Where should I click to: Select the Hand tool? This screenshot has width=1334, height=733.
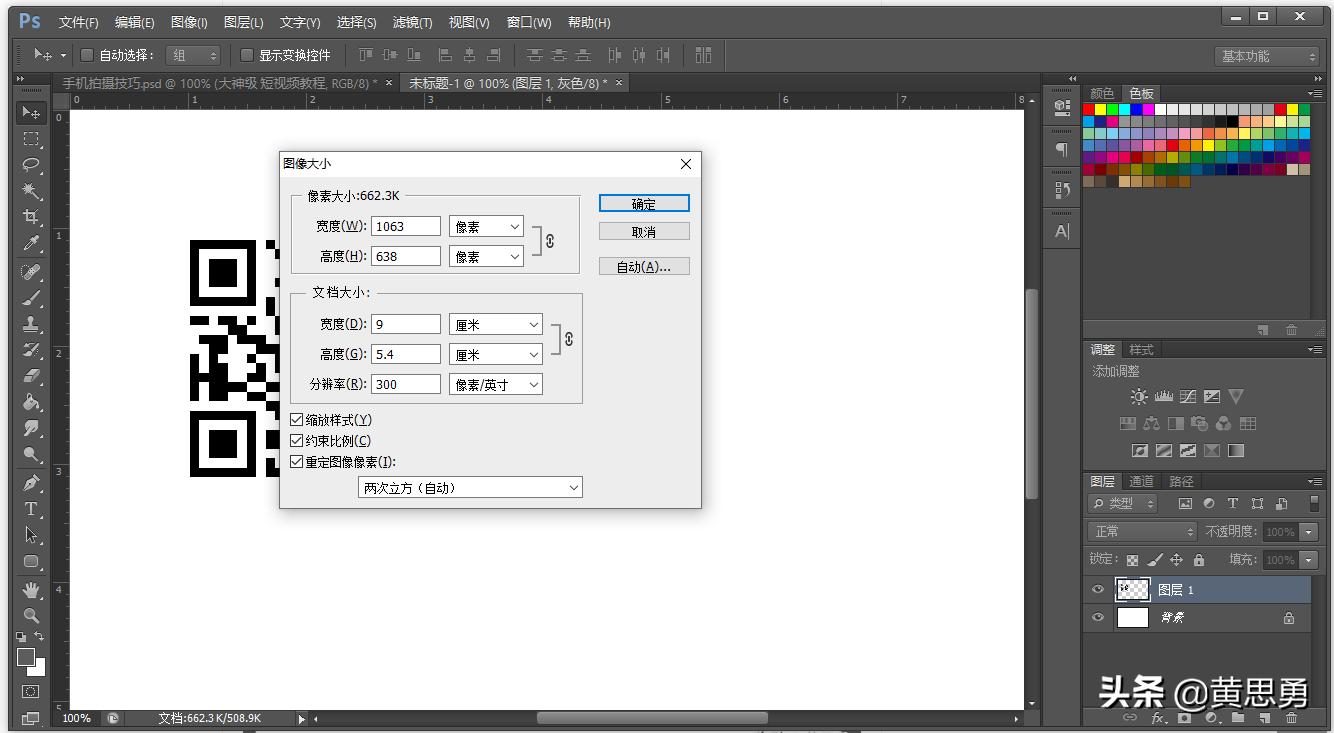[31, 589]
